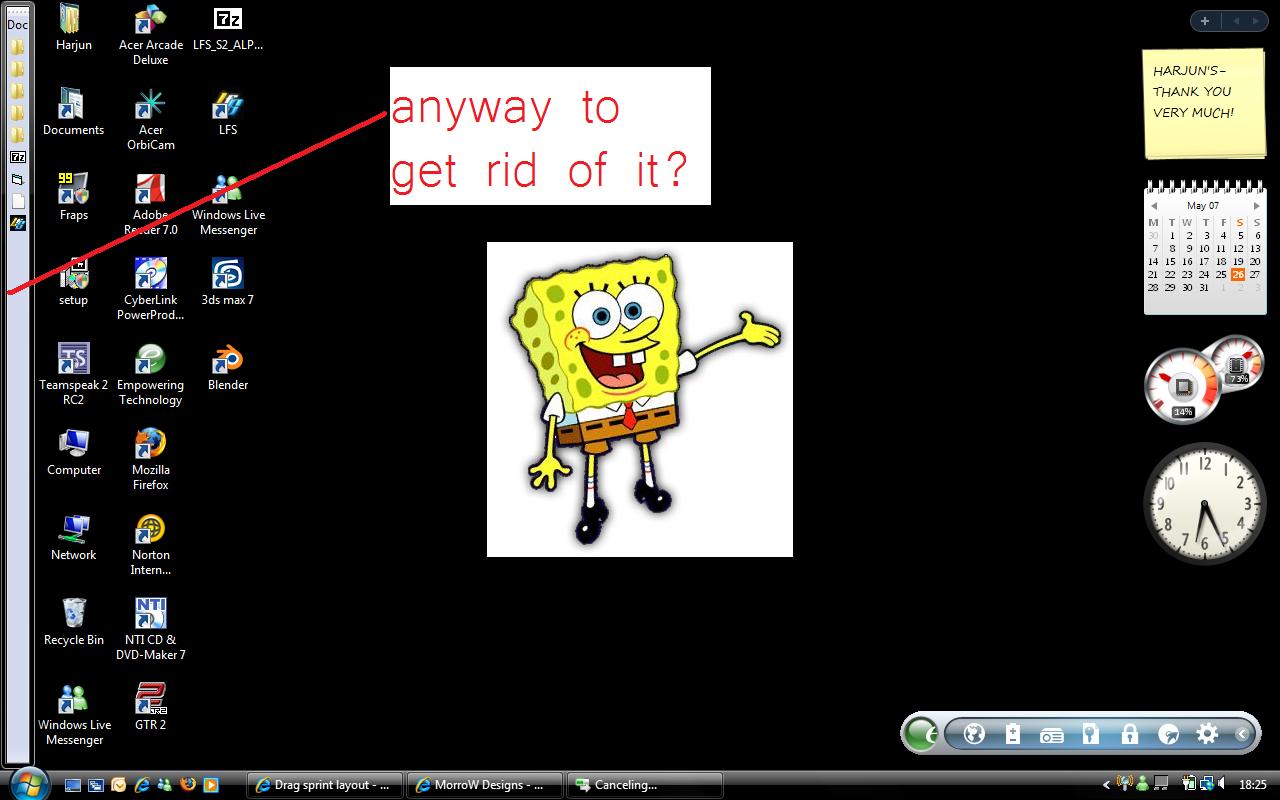Launch the Fraps shortcut
Screen dimensions: 1280x800
[x=73, y=197]
